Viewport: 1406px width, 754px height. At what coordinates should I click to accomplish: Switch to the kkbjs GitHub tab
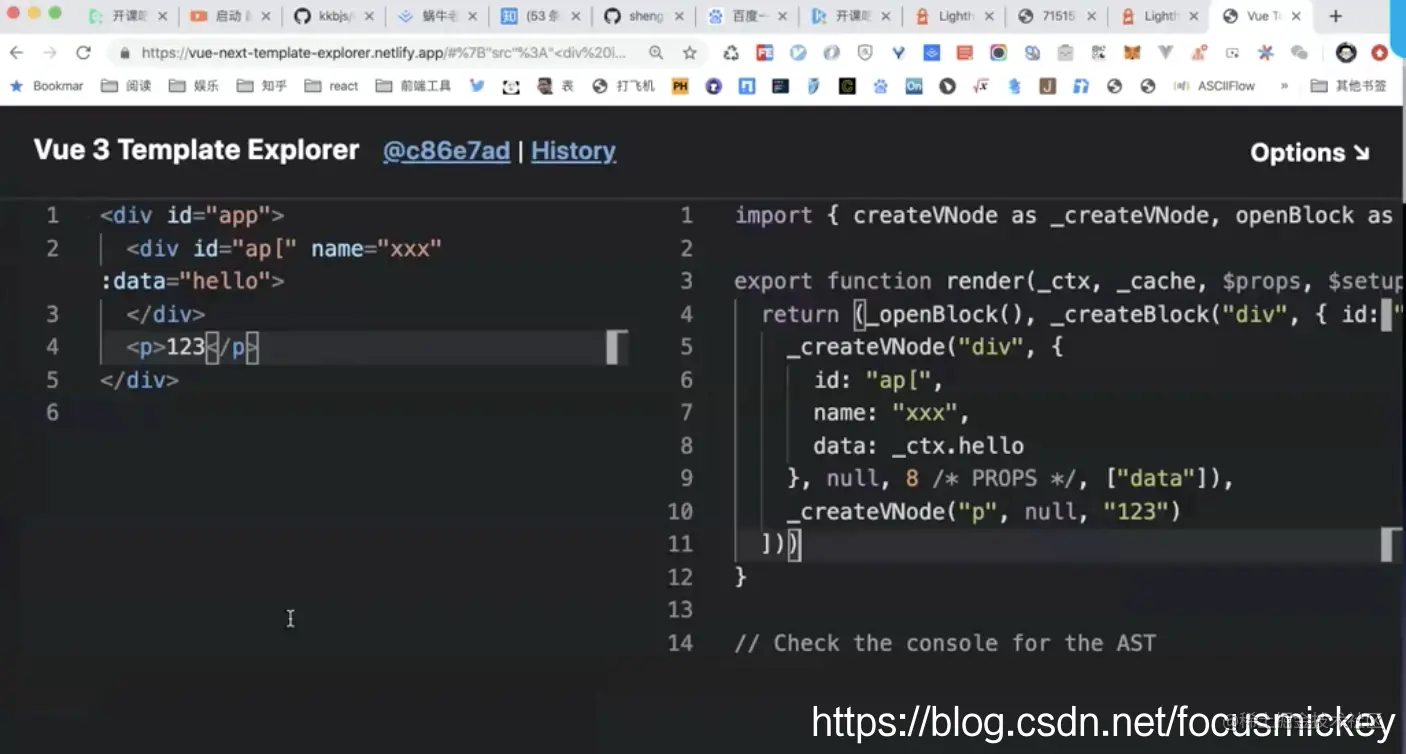(x=335, y=16)
